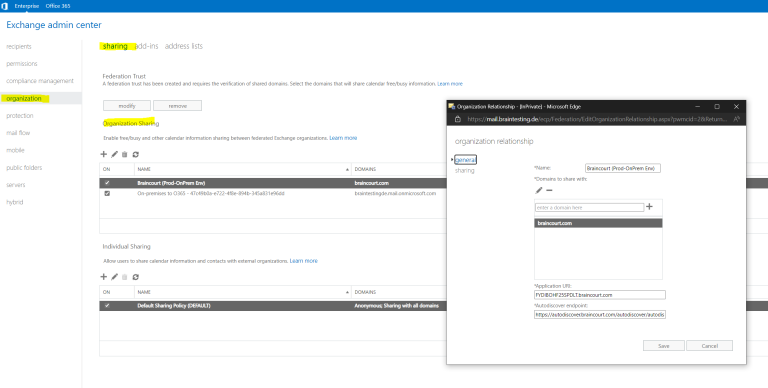Add entered domain with plus icon
The height and width of the screenshot is (388, 768).
click(x=649, y=207)
